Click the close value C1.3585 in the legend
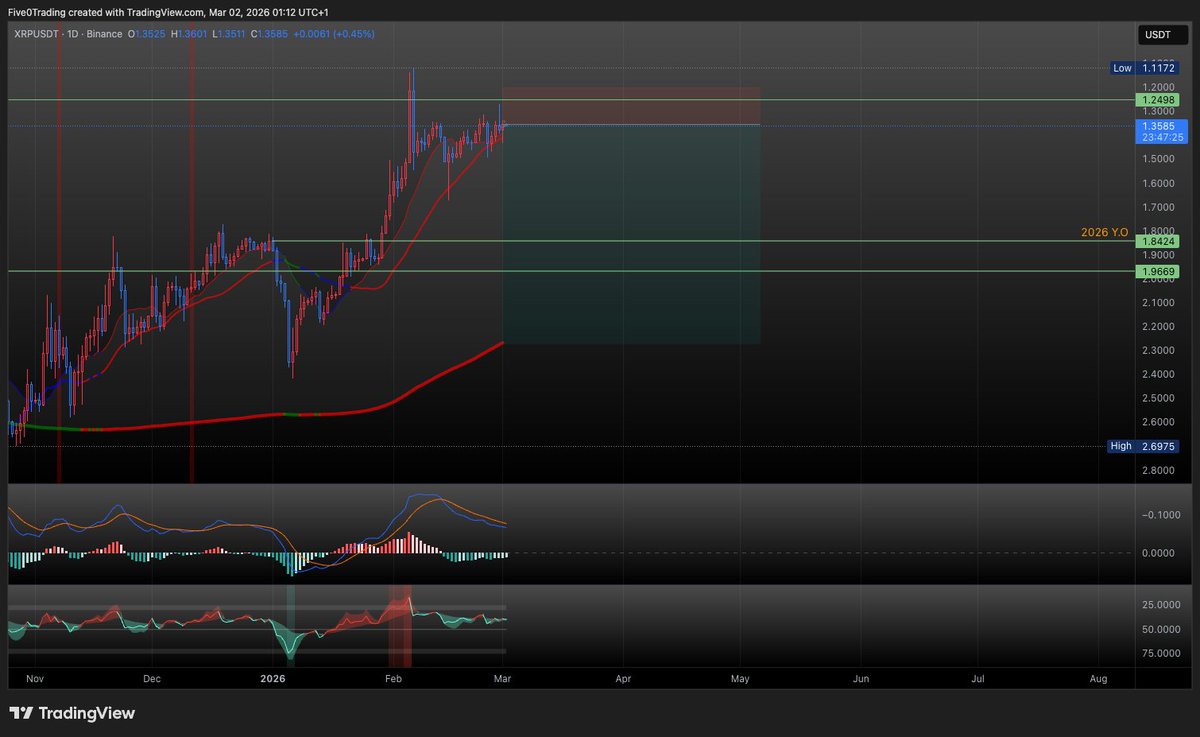Viewport: 1200px width, 737px height. click(x=270, y=34)
